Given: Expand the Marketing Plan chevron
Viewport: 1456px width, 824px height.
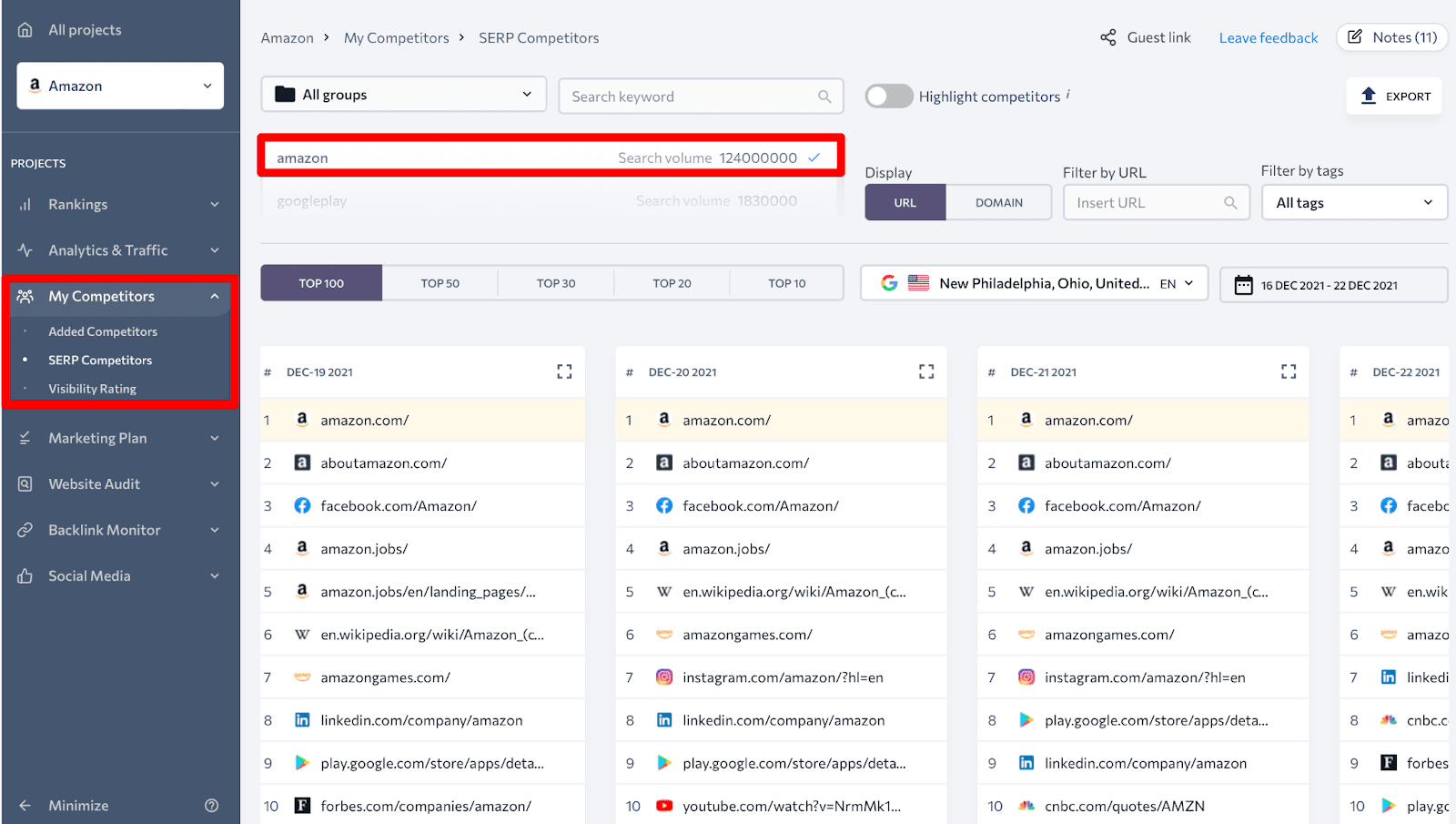Looking at the screenshot, I should [215, 438].
